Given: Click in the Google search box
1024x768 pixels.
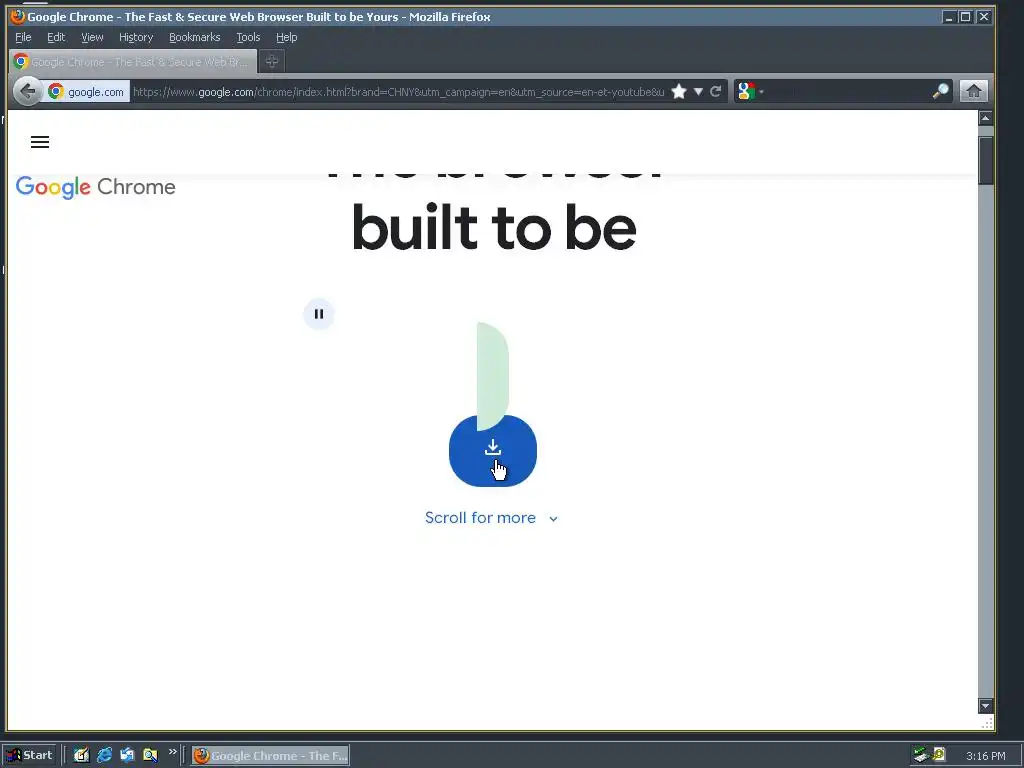Looking at the screenshot, I should coord(848,91).
